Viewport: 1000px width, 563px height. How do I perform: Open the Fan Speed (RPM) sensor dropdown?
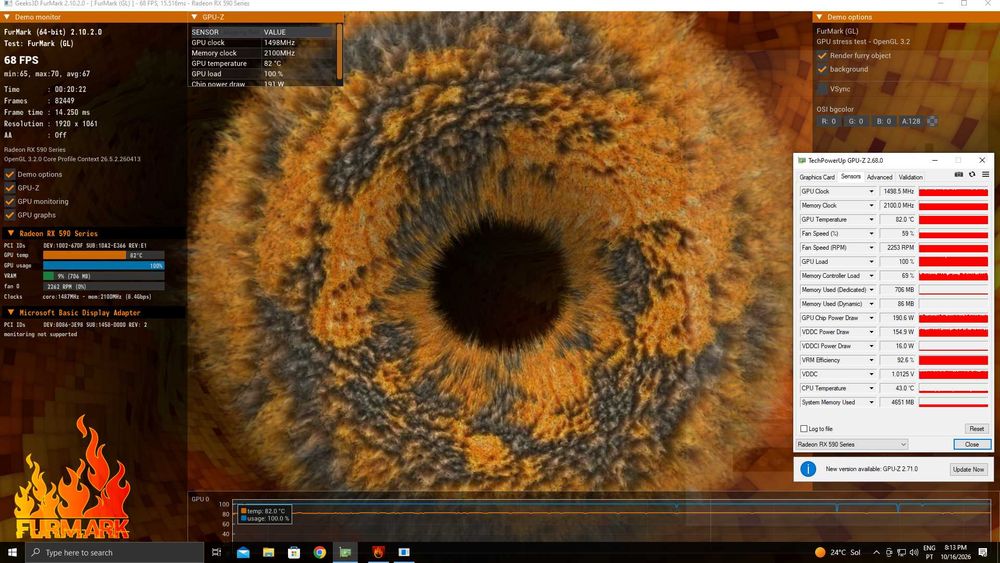coord(871,247)
